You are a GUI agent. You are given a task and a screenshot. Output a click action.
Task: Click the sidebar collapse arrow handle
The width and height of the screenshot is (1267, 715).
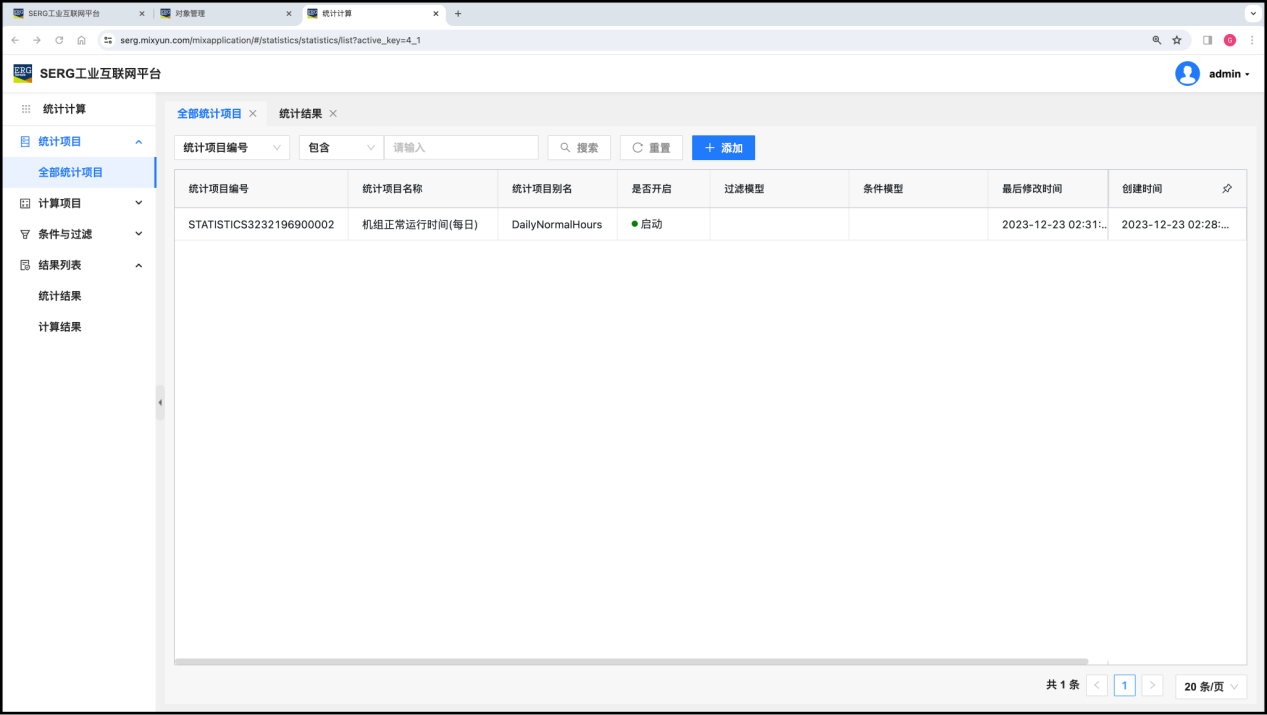click(160, 402)
